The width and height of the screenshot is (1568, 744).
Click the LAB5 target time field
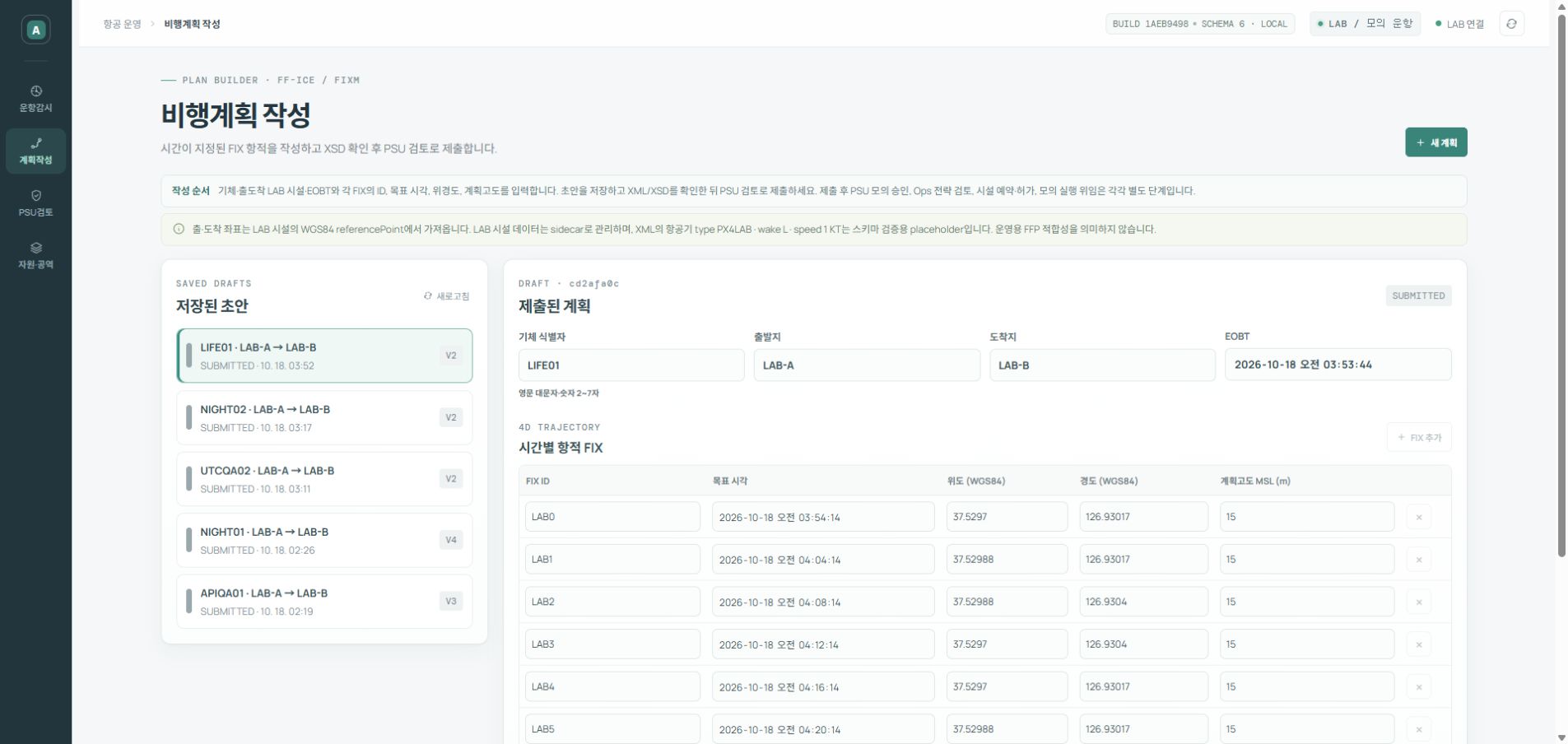coord(823,729)
